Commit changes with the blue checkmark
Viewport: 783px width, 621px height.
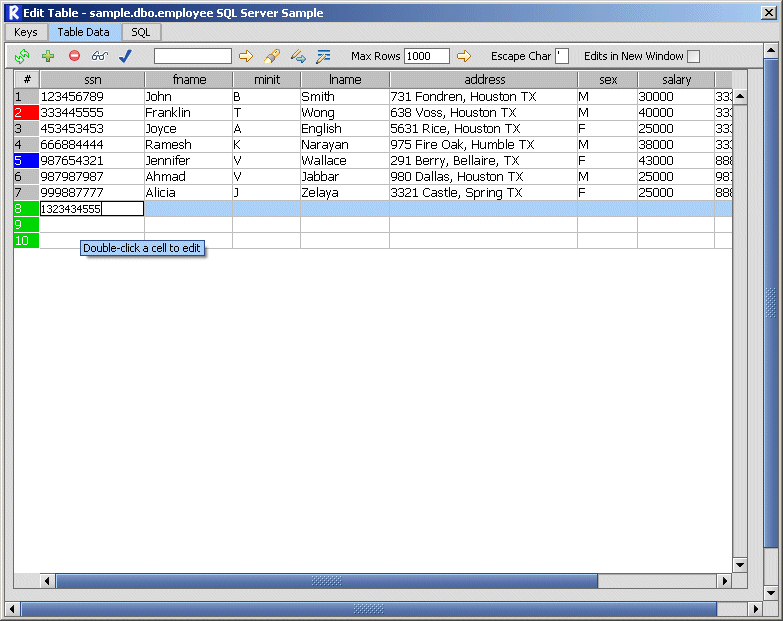coord(125,56)
